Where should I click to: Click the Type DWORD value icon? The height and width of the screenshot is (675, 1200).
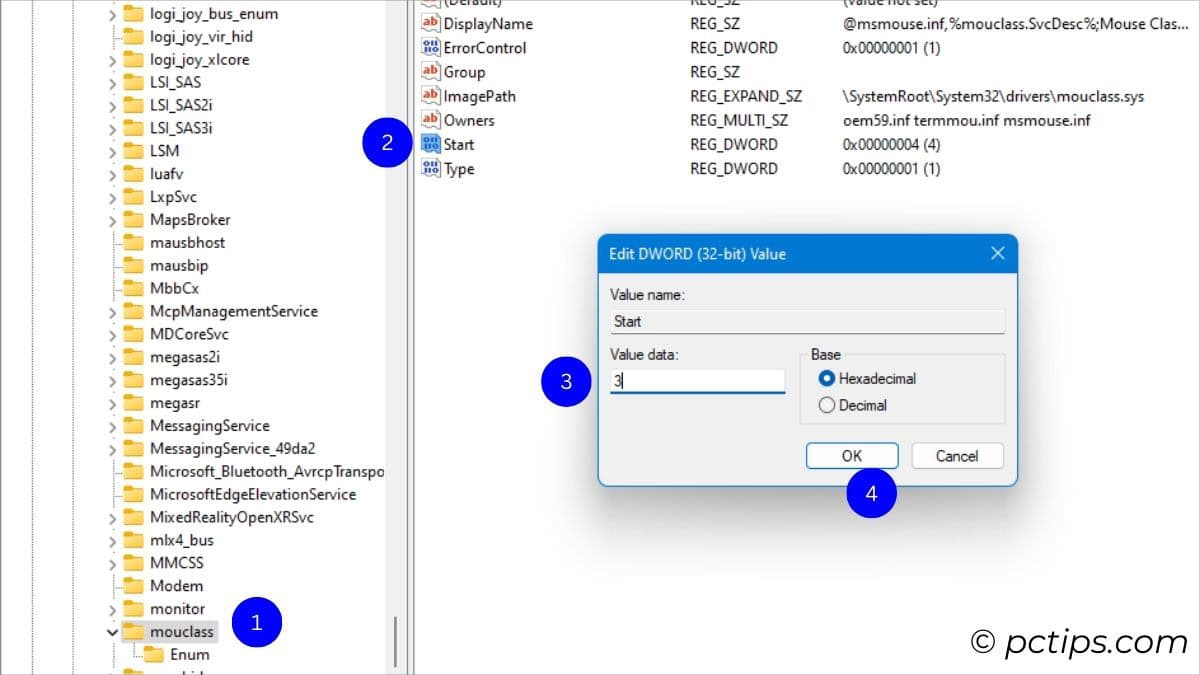pos(431,169)
